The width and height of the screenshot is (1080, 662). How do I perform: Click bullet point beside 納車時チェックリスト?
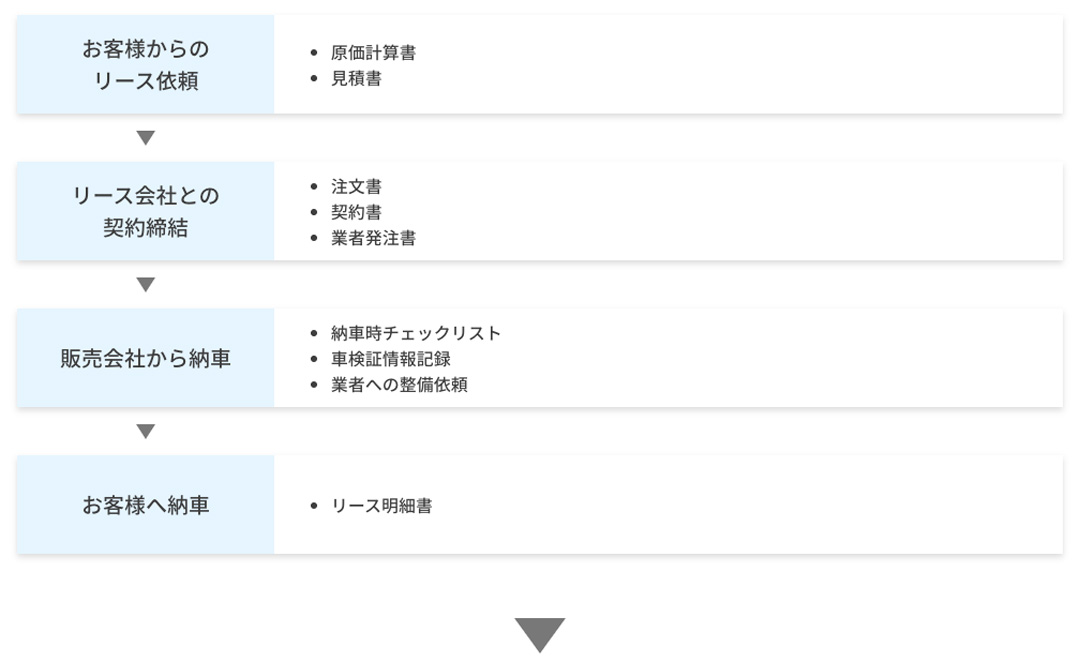315,334
